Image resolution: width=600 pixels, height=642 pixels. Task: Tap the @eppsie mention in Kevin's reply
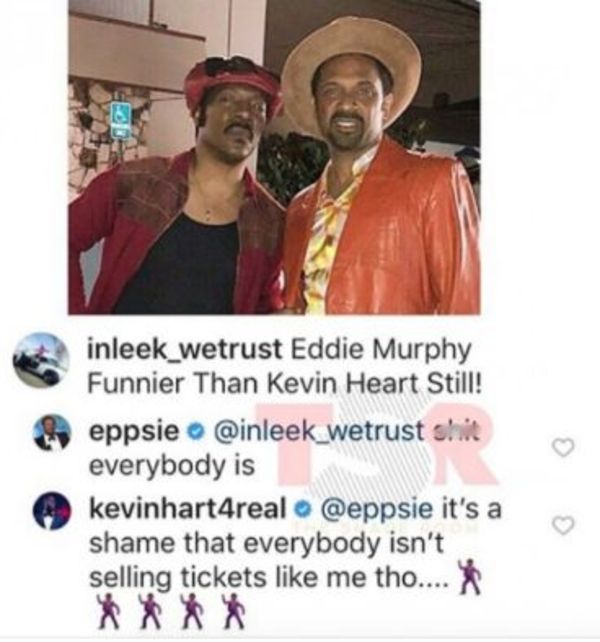[378, 510]
